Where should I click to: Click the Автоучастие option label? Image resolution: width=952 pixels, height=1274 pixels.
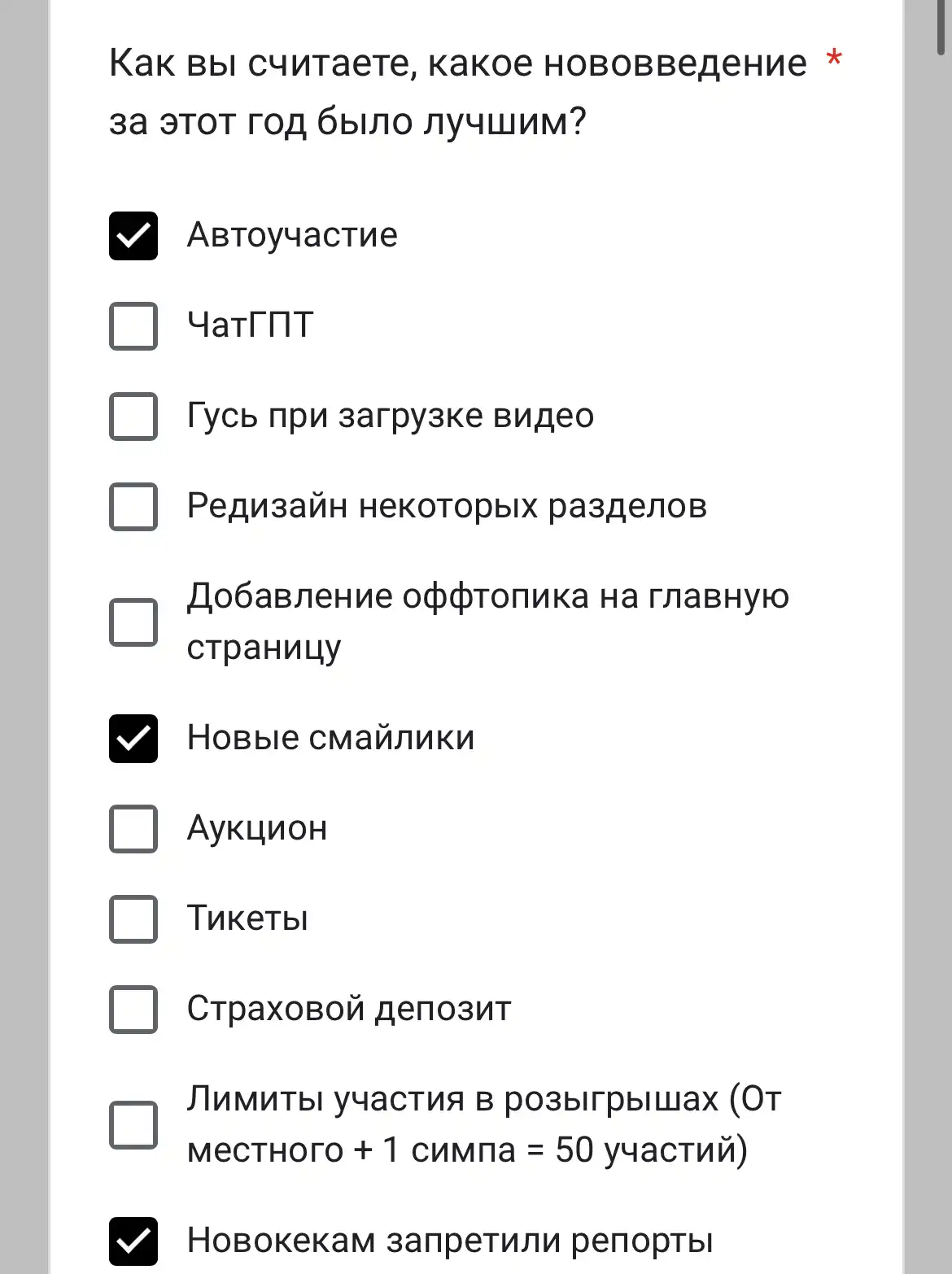292,235
